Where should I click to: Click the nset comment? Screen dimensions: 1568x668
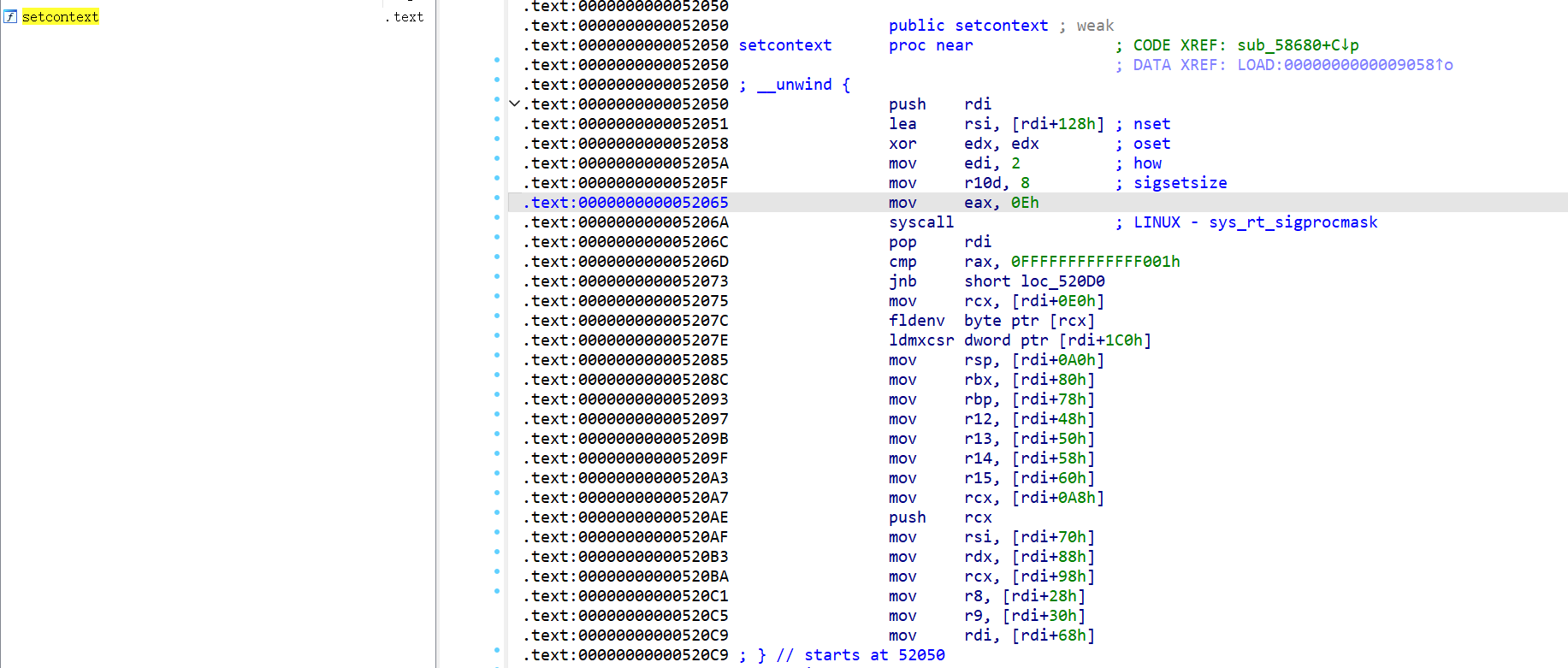[1152, 124]
